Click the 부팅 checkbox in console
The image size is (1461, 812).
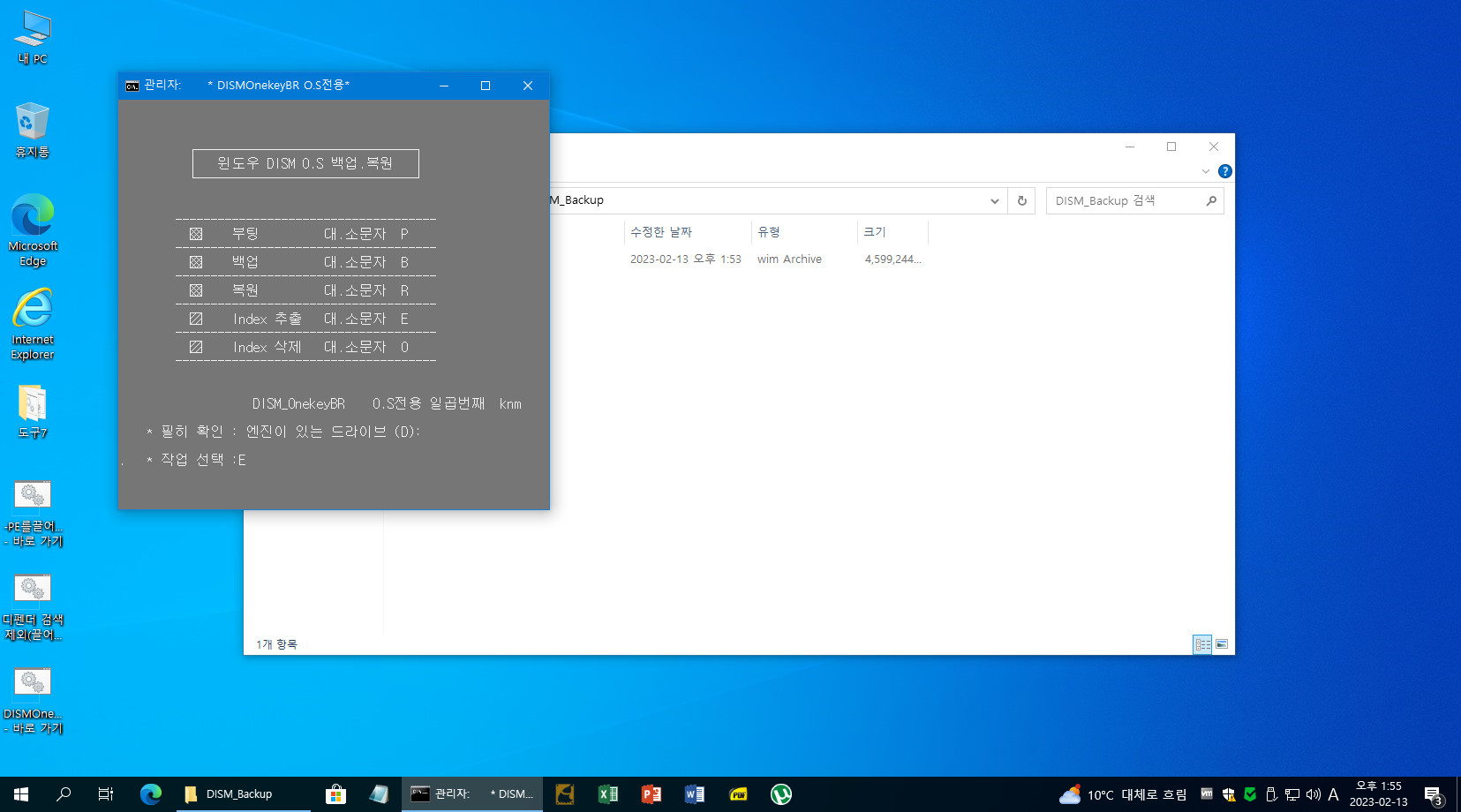[x=196, y=234]
